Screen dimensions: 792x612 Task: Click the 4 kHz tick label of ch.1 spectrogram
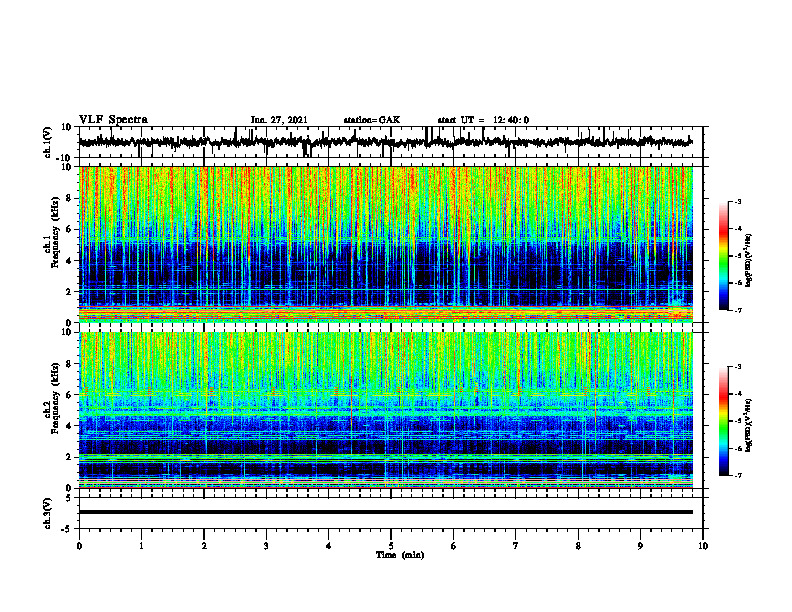click(70, 261)
